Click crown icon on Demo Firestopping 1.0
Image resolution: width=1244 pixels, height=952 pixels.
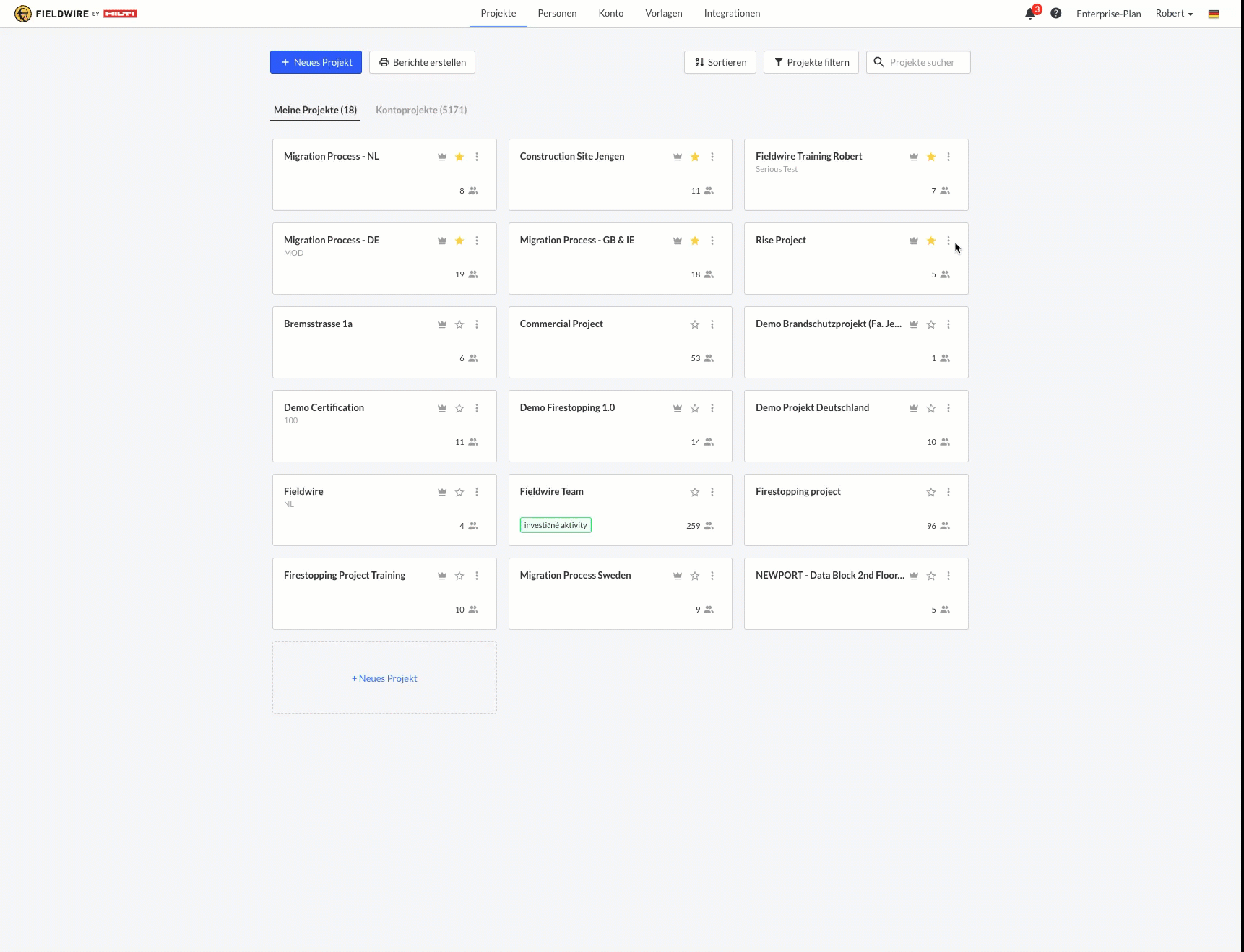coord(678,408)
